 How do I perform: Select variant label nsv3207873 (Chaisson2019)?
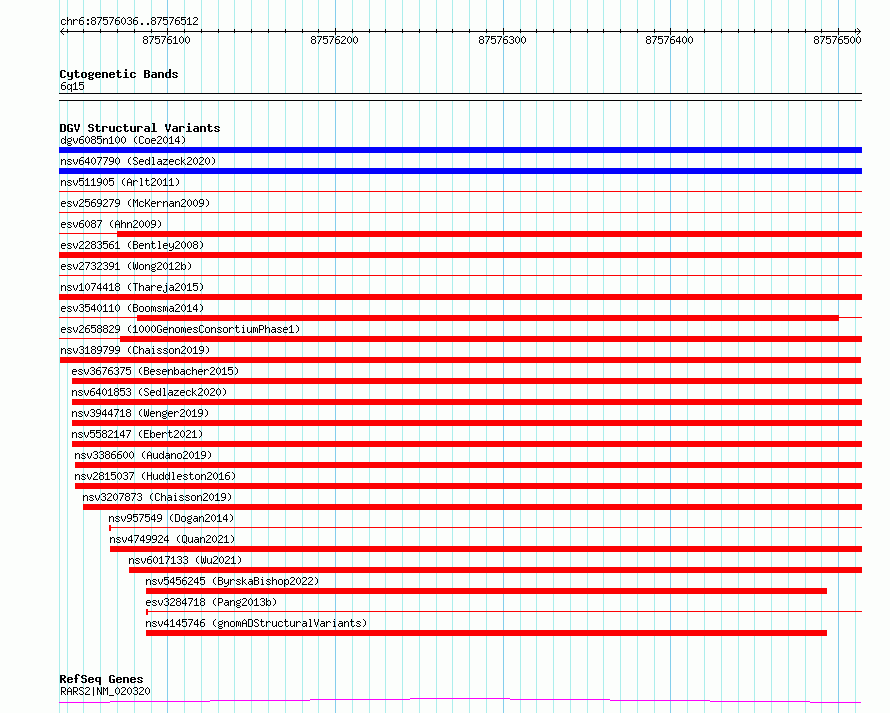click(157, 497)
